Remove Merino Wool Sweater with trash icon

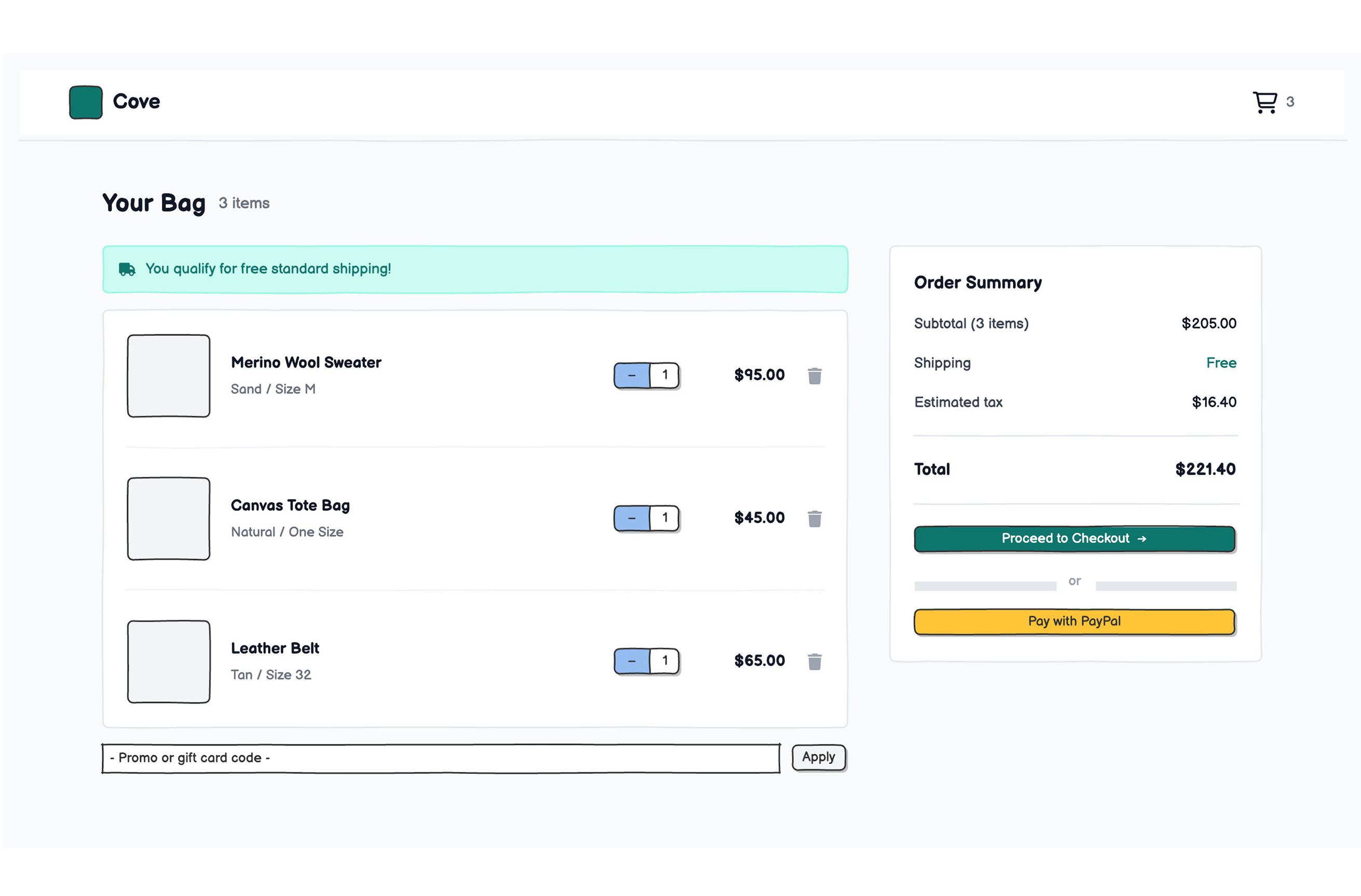814,376
